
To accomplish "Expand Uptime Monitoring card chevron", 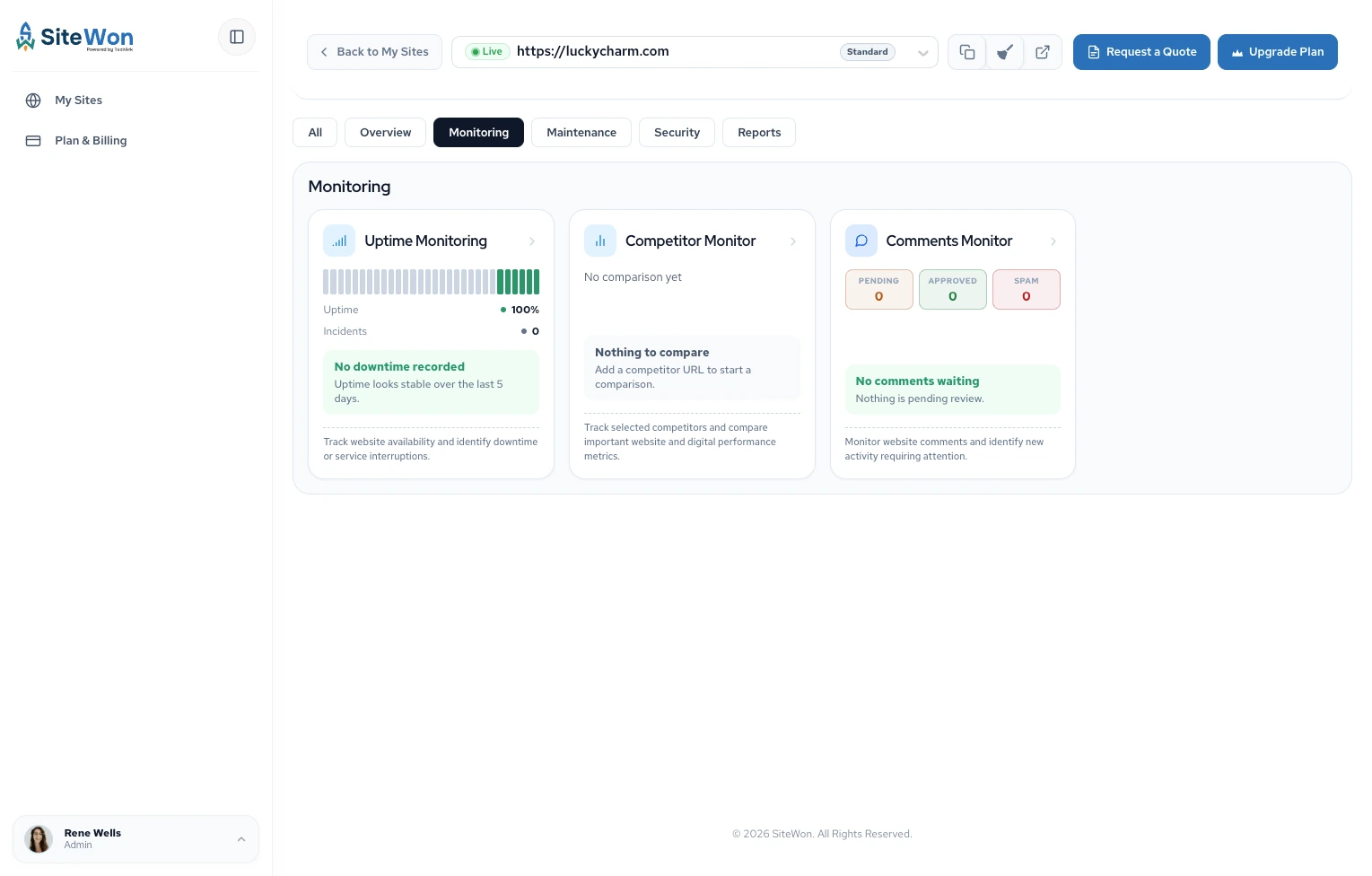I will point(532,241).
